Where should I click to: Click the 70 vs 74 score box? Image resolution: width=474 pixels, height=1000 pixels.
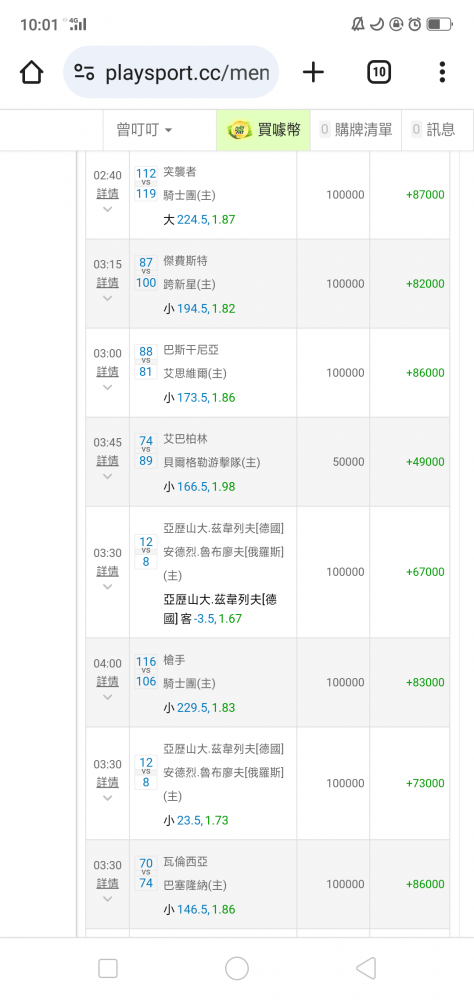(145, 872)
